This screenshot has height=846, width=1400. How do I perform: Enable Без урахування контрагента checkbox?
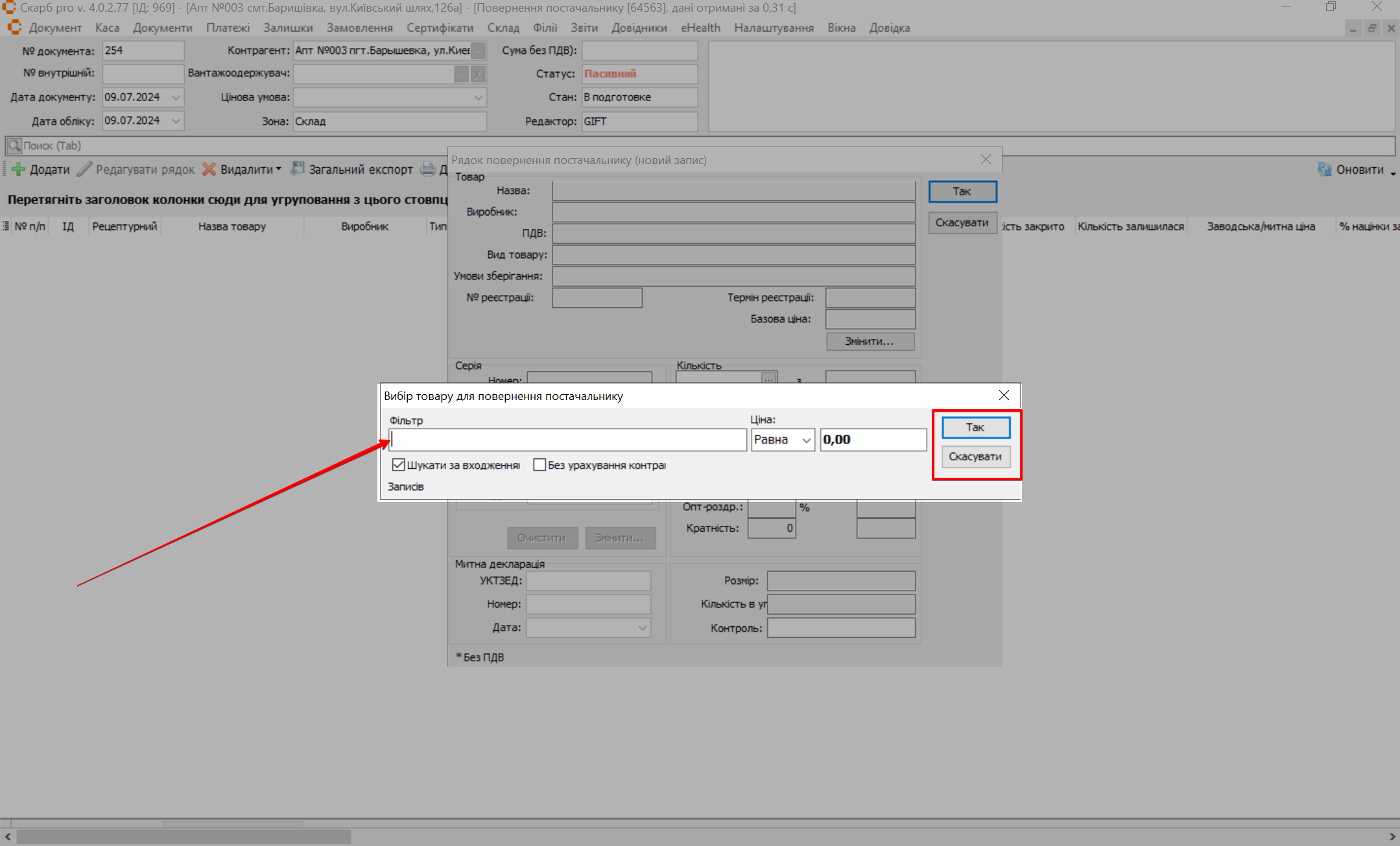(540, 465)
